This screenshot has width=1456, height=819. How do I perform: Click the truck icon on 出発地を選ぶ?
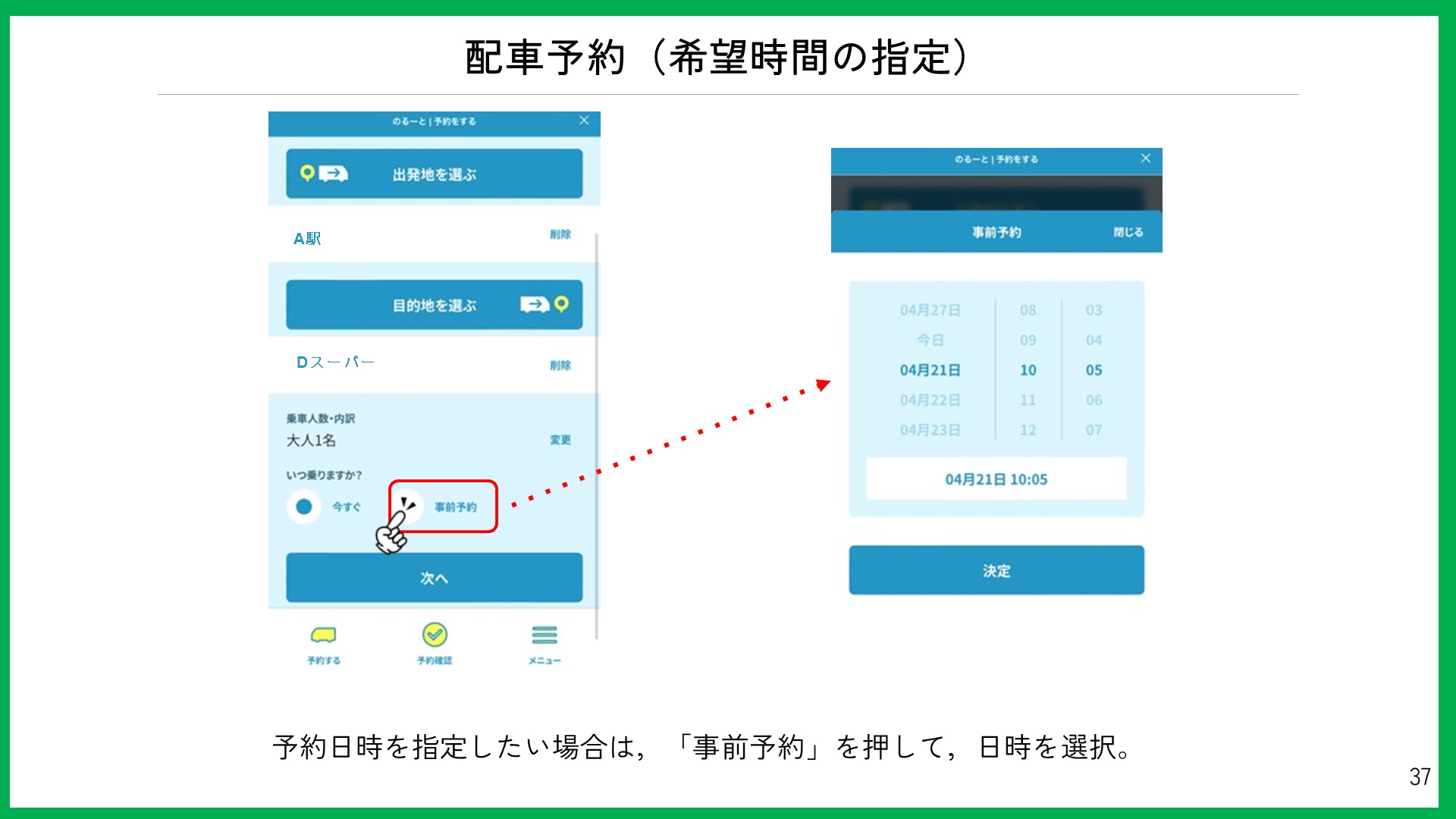click(x=334, y=174)
